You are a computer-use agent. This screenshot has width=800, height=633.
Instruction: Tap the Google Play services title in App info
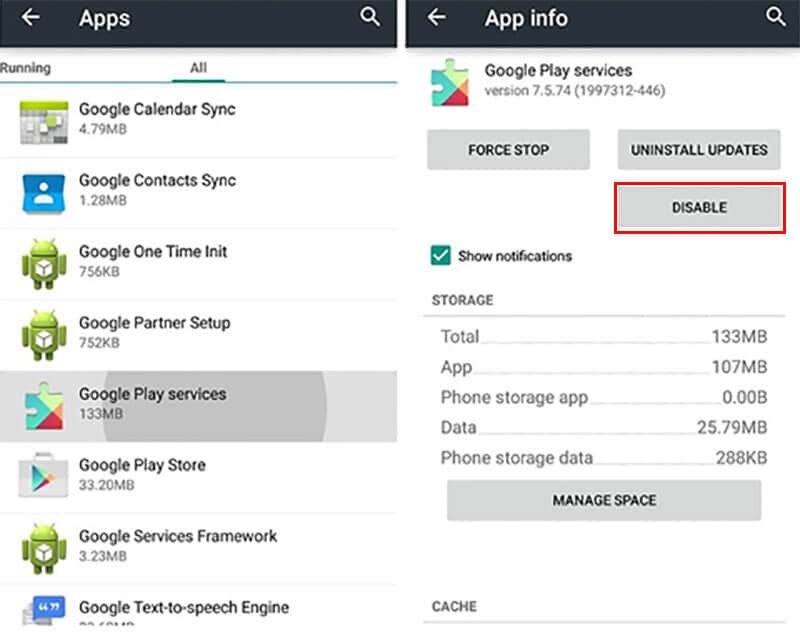pyautogui.click(x=558, y=70)
